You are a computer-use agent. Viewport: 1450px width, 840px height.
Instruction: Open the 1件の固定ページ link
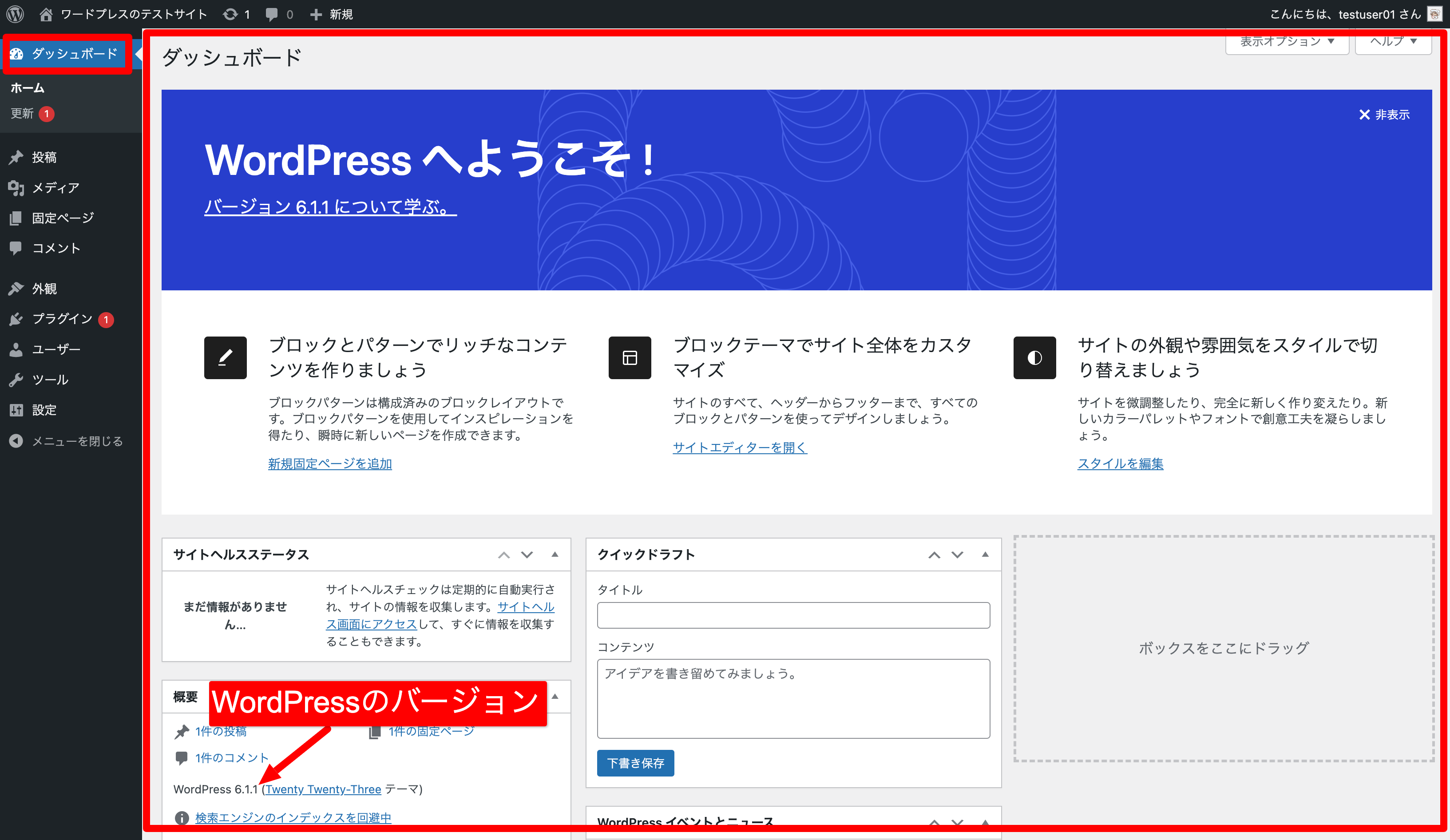pyautogui.click(x=431, y=731)
